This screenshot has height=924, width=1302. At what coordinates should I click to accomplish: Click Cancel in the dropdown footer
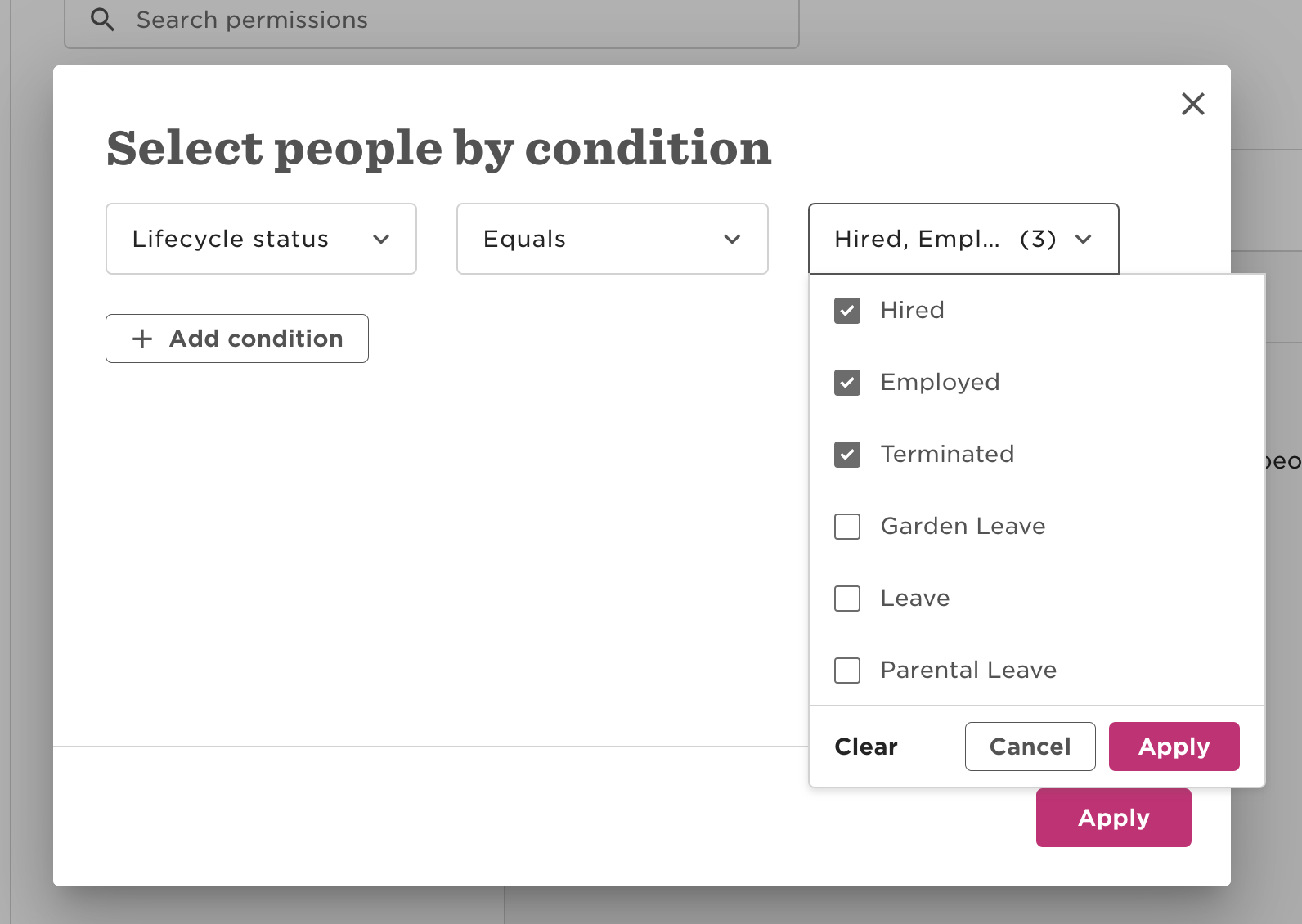tap(1030, 747)
